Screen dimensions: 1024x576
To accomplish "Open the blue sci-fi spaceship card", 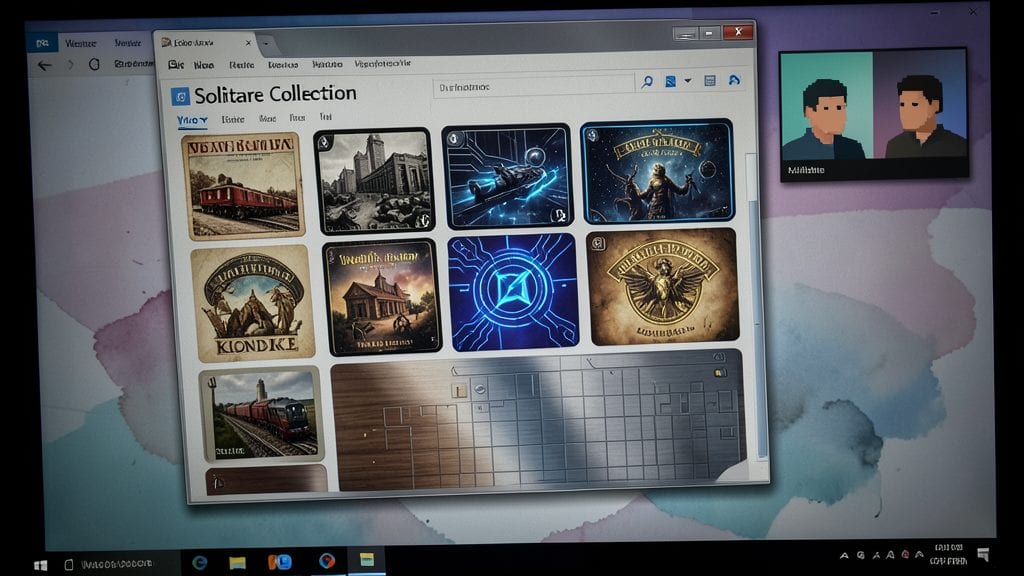I will [x=507, y=176].
